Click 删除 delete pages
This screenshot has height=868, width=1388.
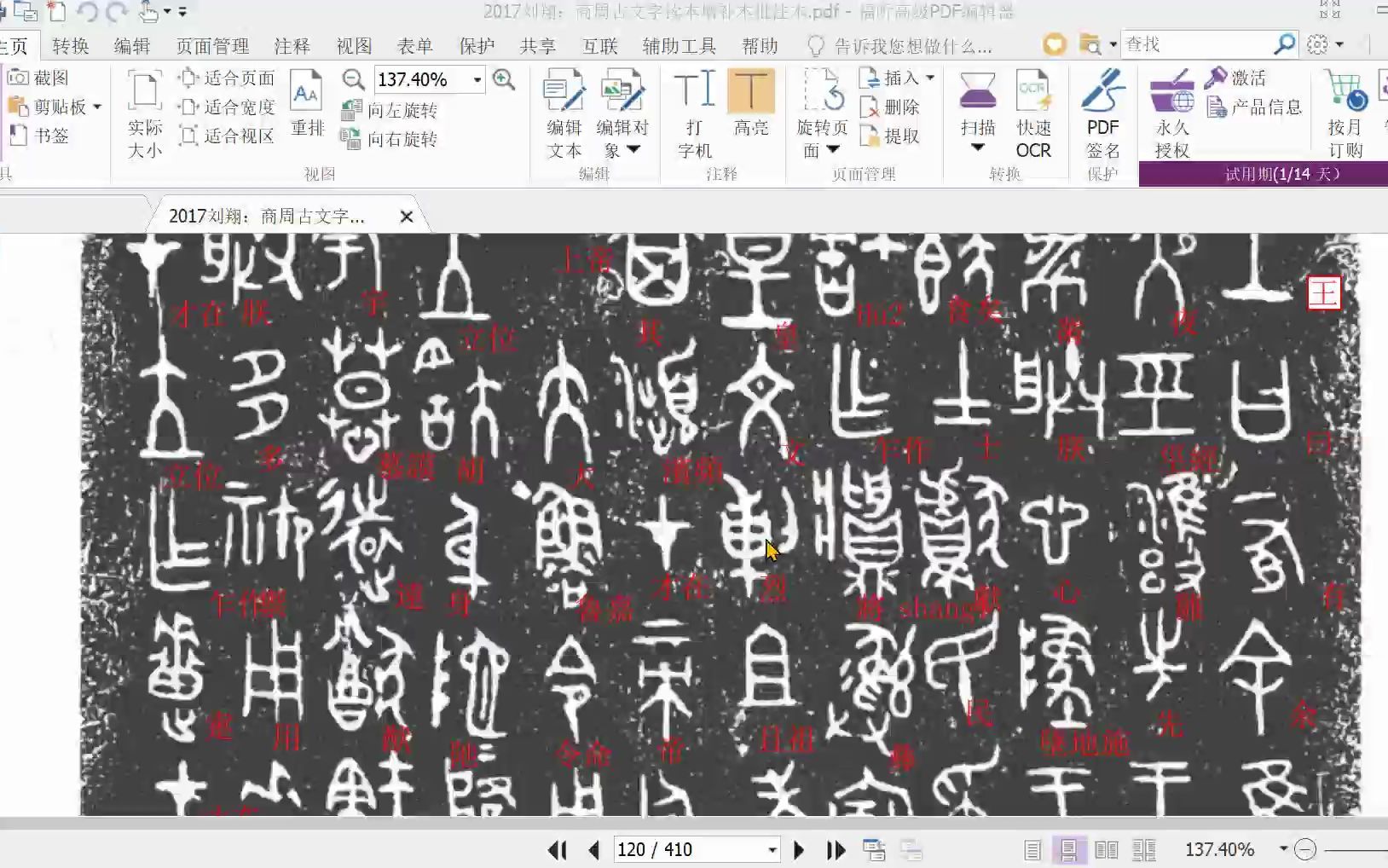[x=890, y=107]
